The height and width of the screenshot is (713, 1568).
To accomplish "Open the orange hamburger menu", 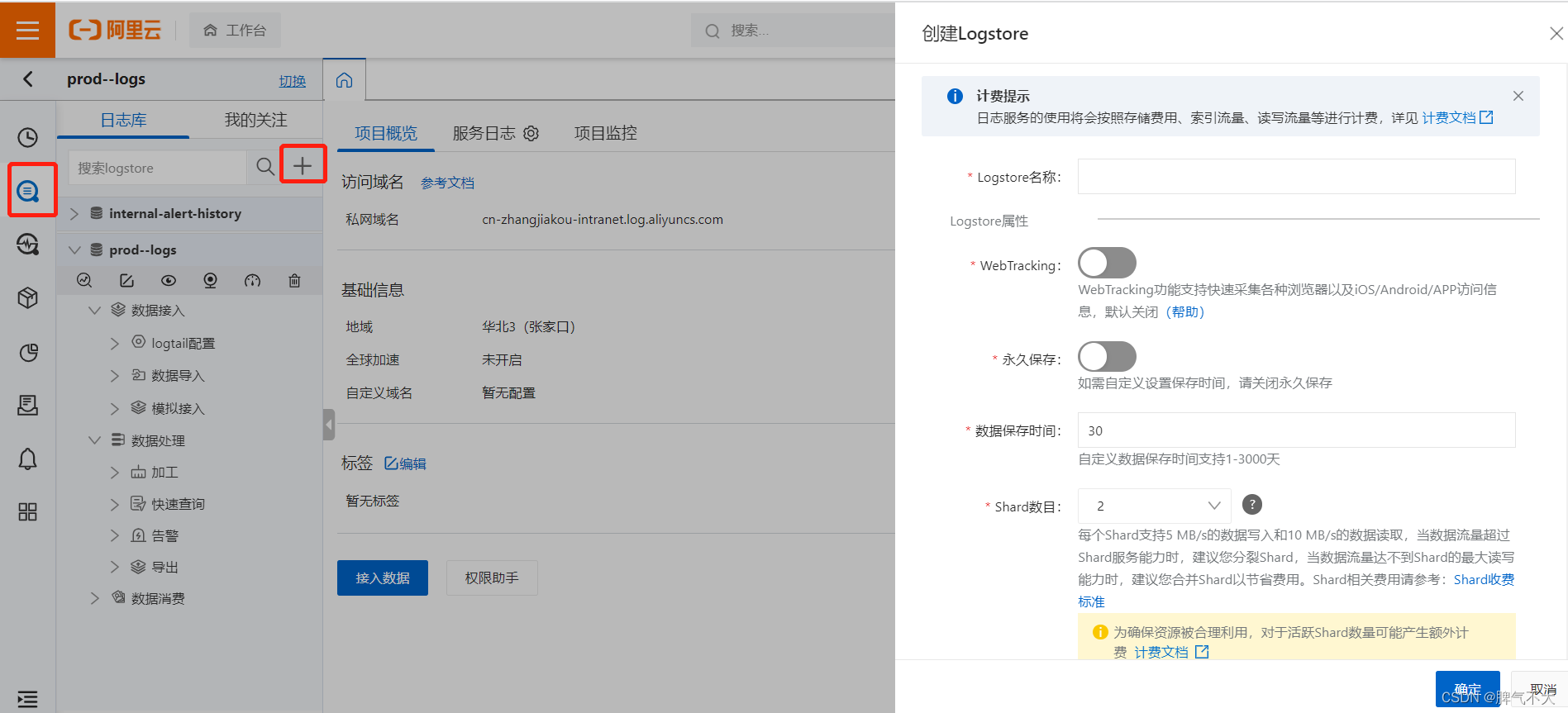I will (x=27, y=30).
